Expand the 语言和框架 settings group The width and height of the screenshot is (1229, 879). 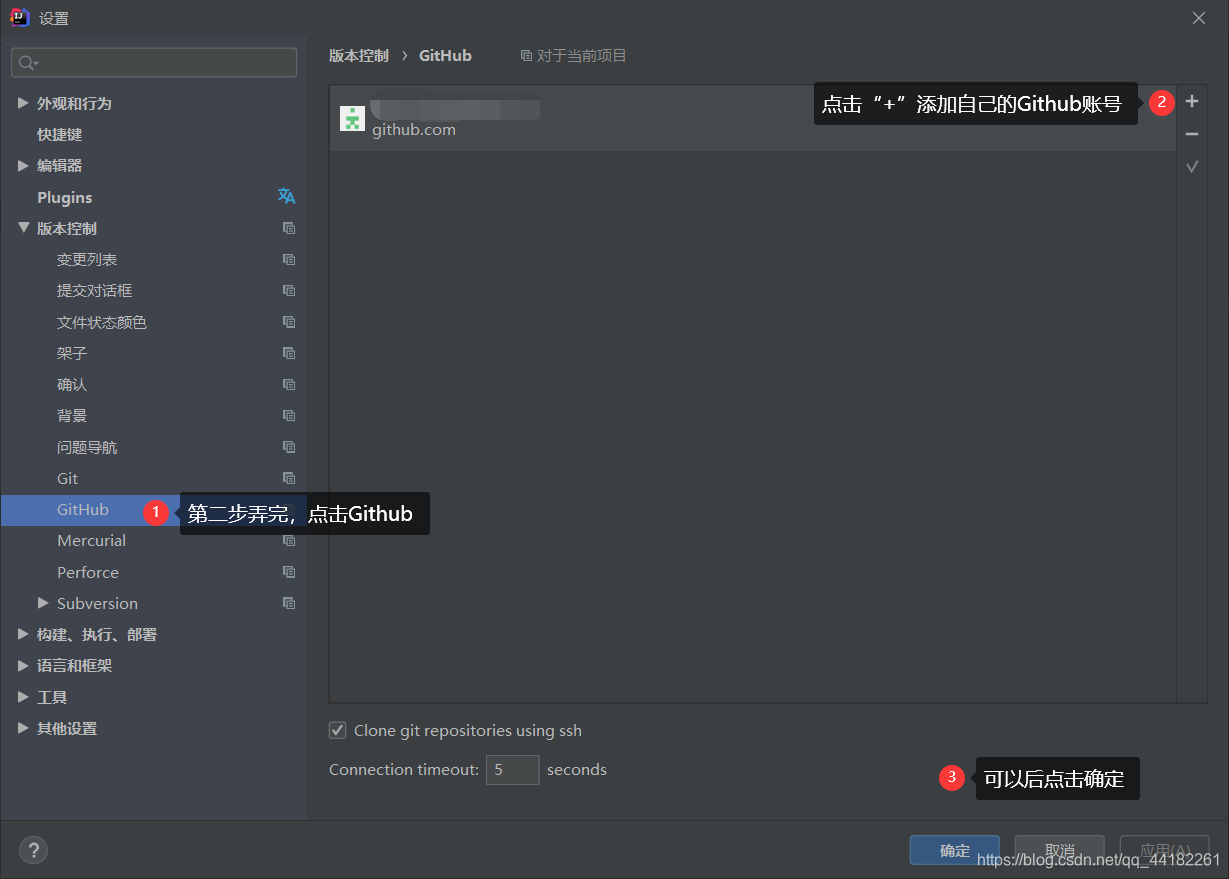[23, 665]
